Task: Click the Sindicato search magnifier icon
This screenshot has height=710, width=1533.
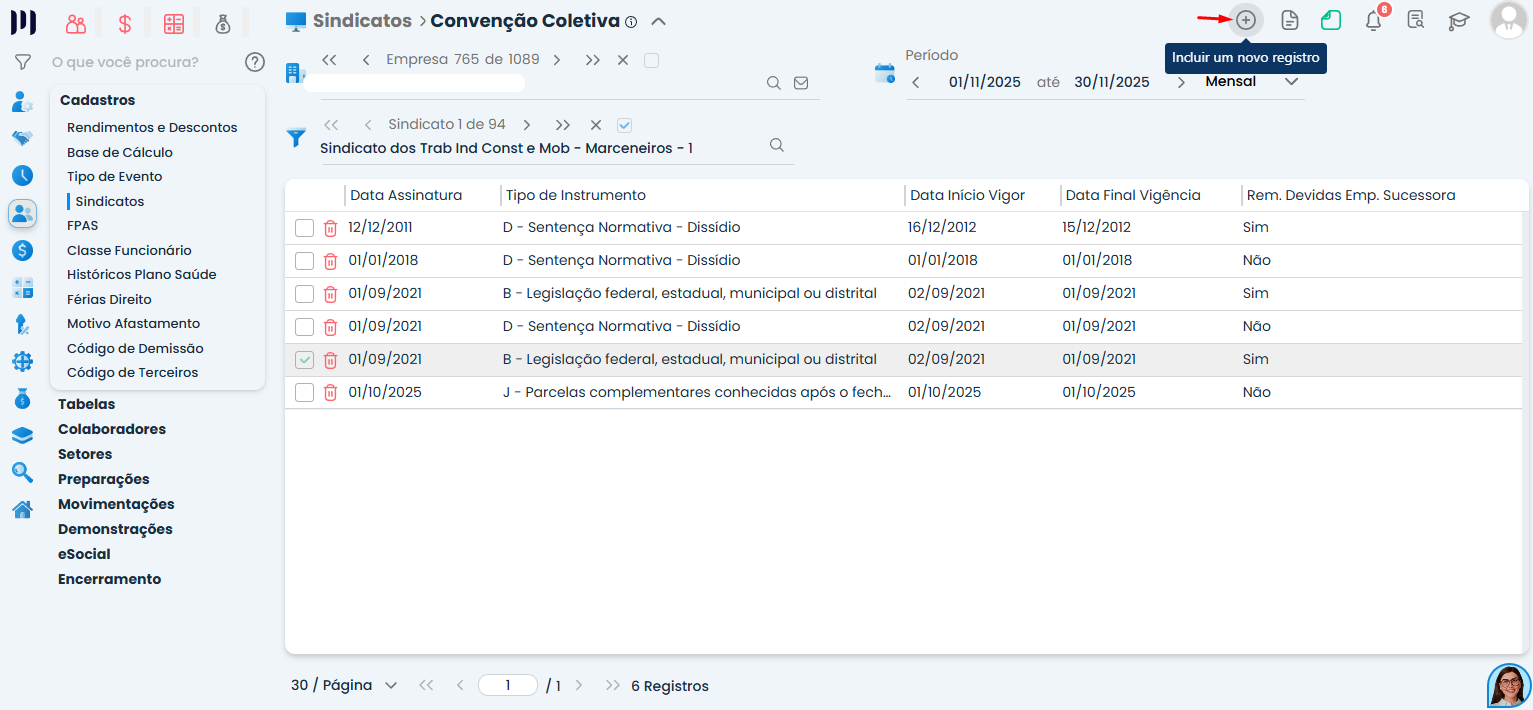Action: [x=777, y=146]
